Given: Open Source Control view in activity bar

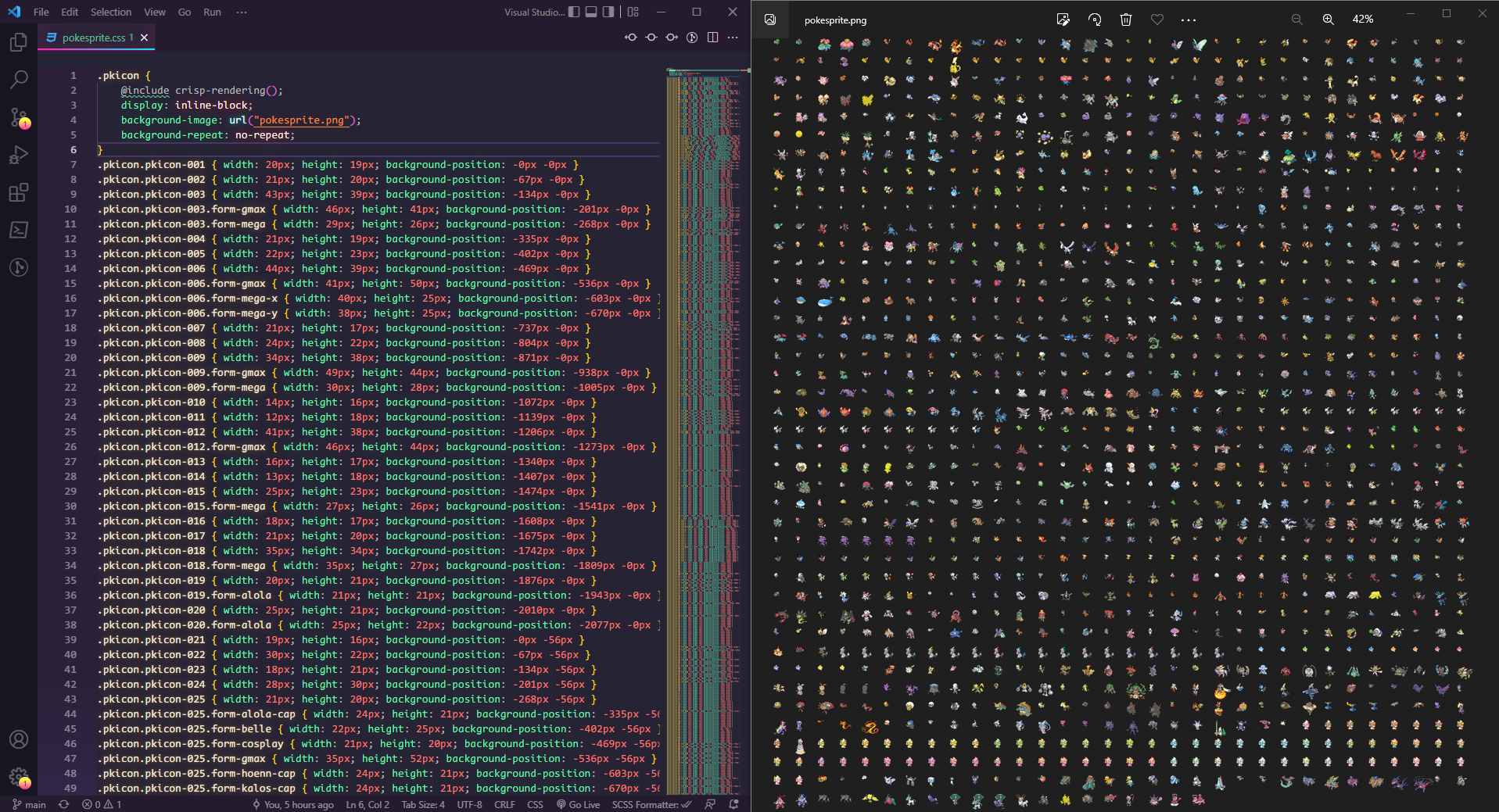Looking at the screenshot, I should click(19, 117).
